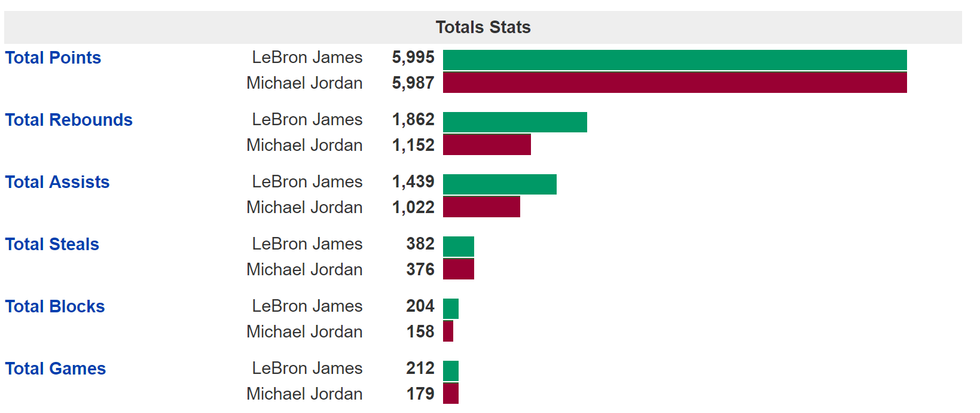The image size is (980, 413).
Task: Click the LeBron James label beside Total Games
Action: pos(307,368)
